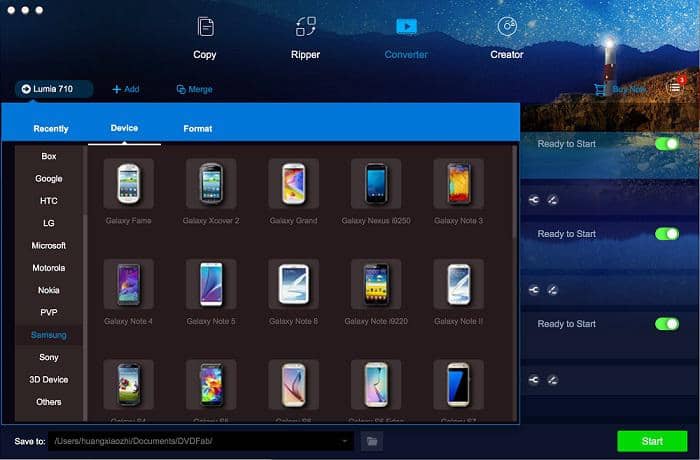Click the Merge button

194,89
